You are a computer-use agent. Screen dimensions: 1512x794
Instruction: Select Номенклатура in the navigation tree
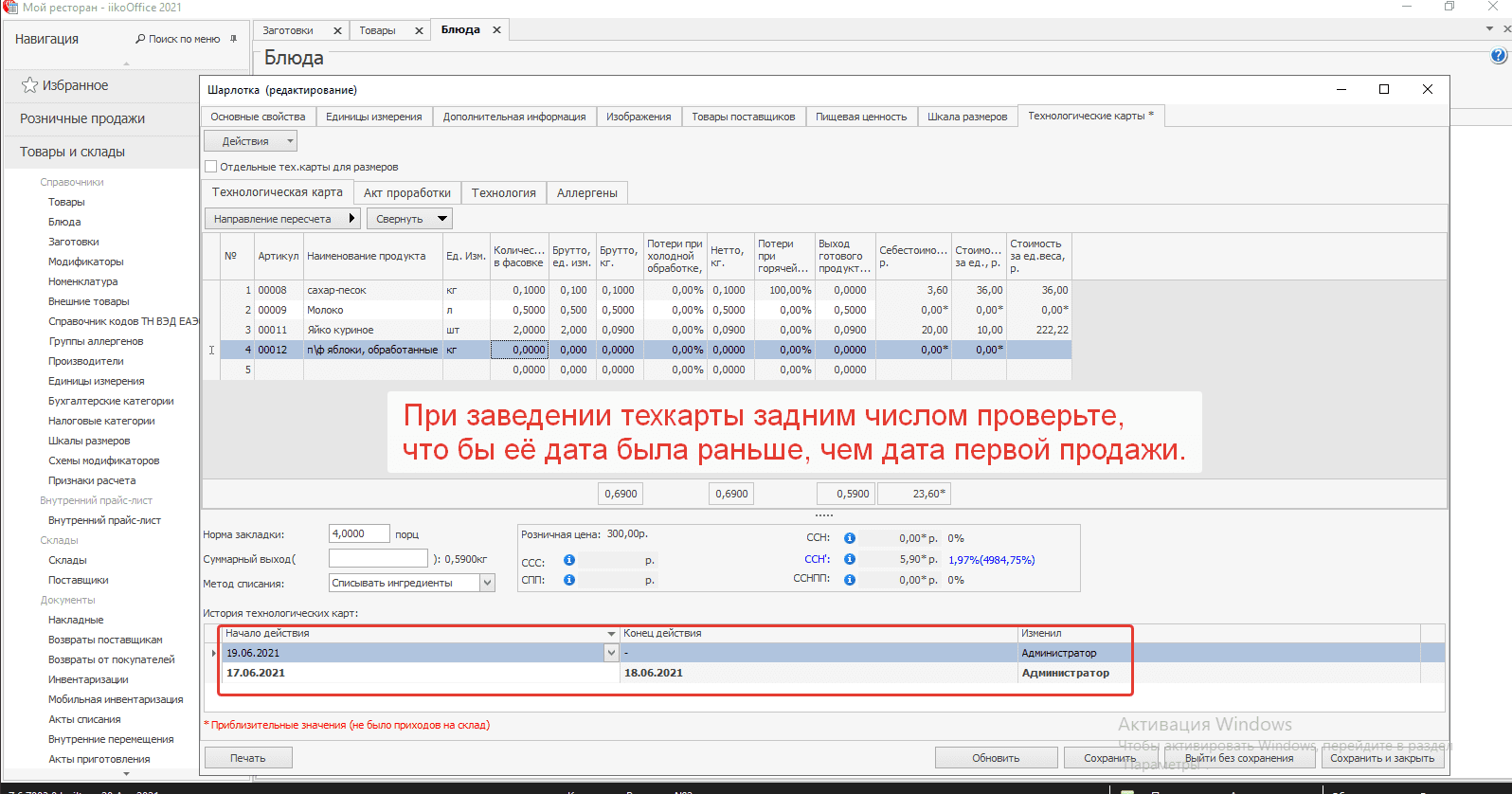tap(83, 281)
